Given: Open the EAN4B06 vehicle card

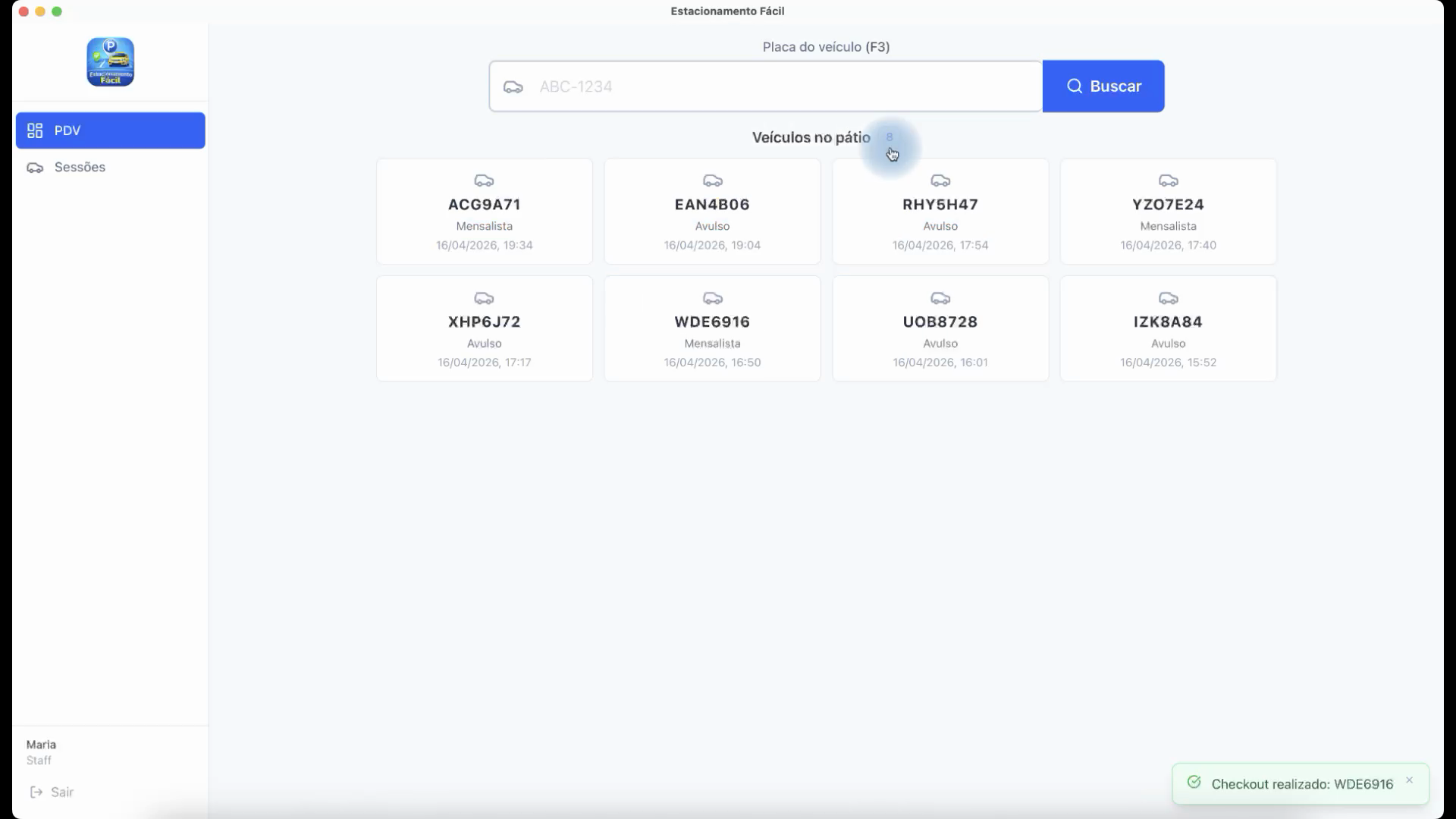Looking at the screenshot, I should click(712, 212).
